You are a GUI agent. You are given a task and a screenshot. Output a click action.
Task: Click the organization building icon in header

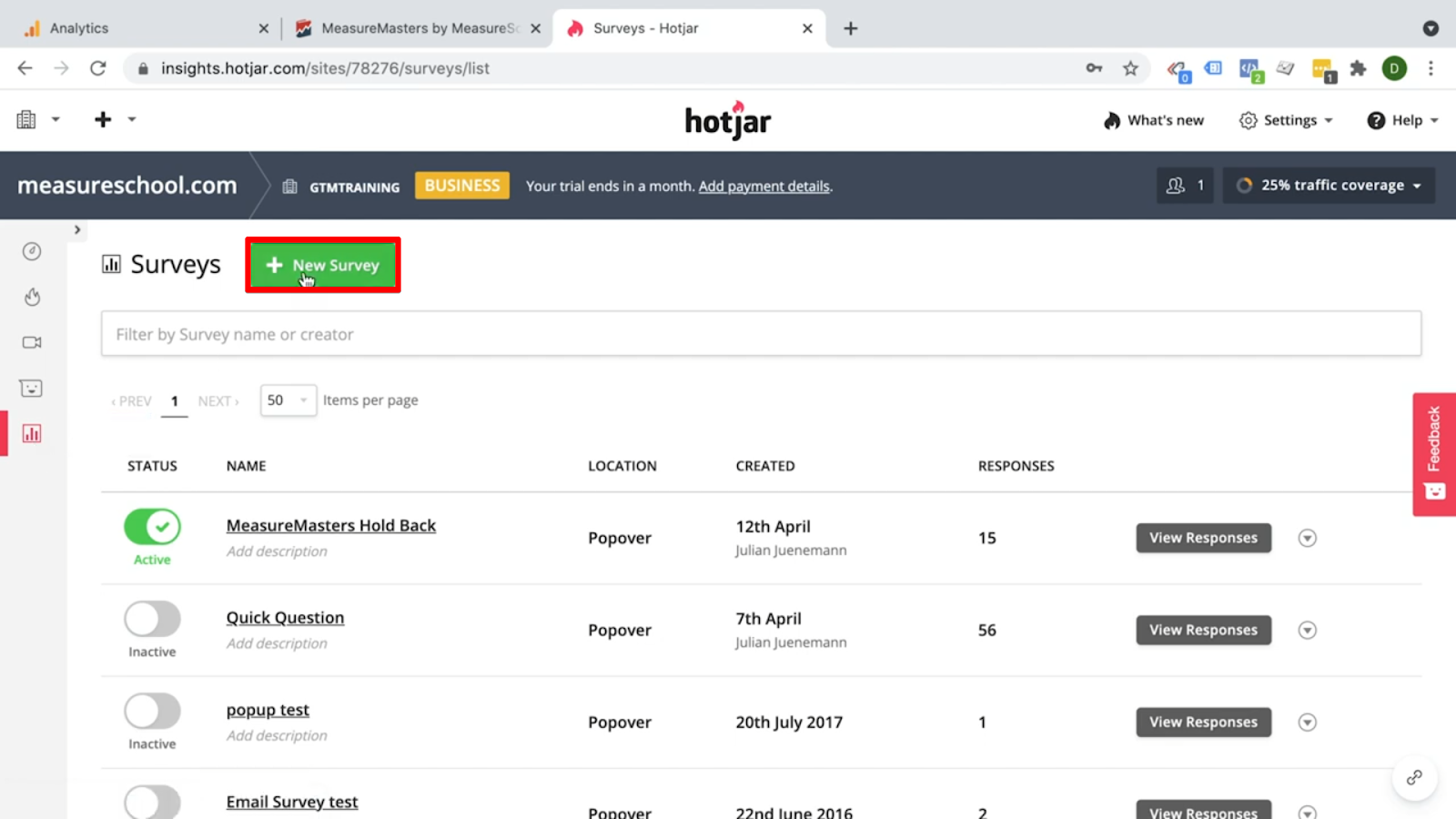[x=26, y=119]
